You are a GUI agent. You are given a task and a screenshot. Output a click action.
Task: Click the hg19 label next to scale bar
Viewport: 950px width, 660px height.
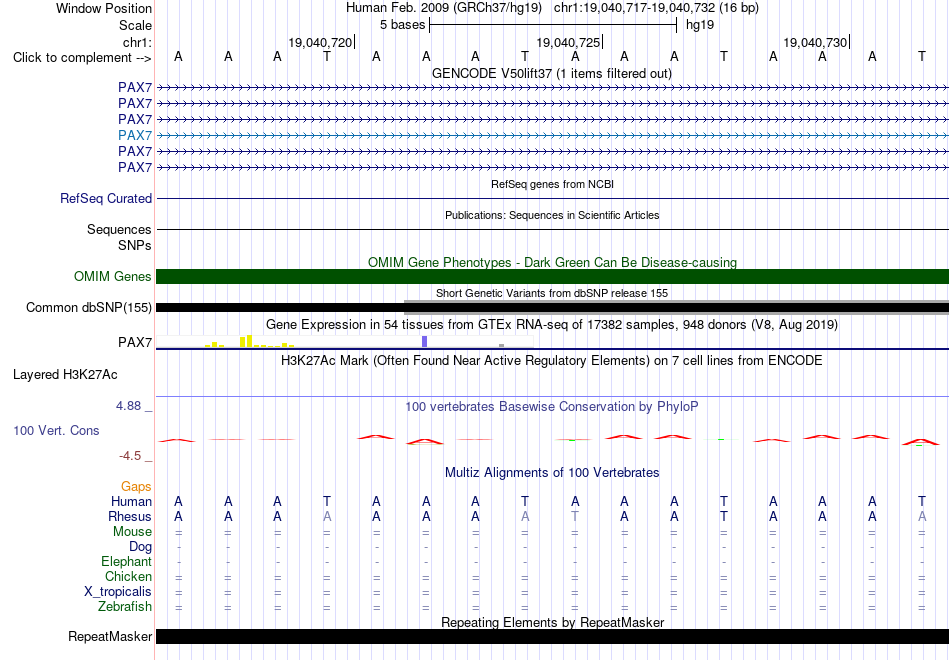(x=700, y=25)
